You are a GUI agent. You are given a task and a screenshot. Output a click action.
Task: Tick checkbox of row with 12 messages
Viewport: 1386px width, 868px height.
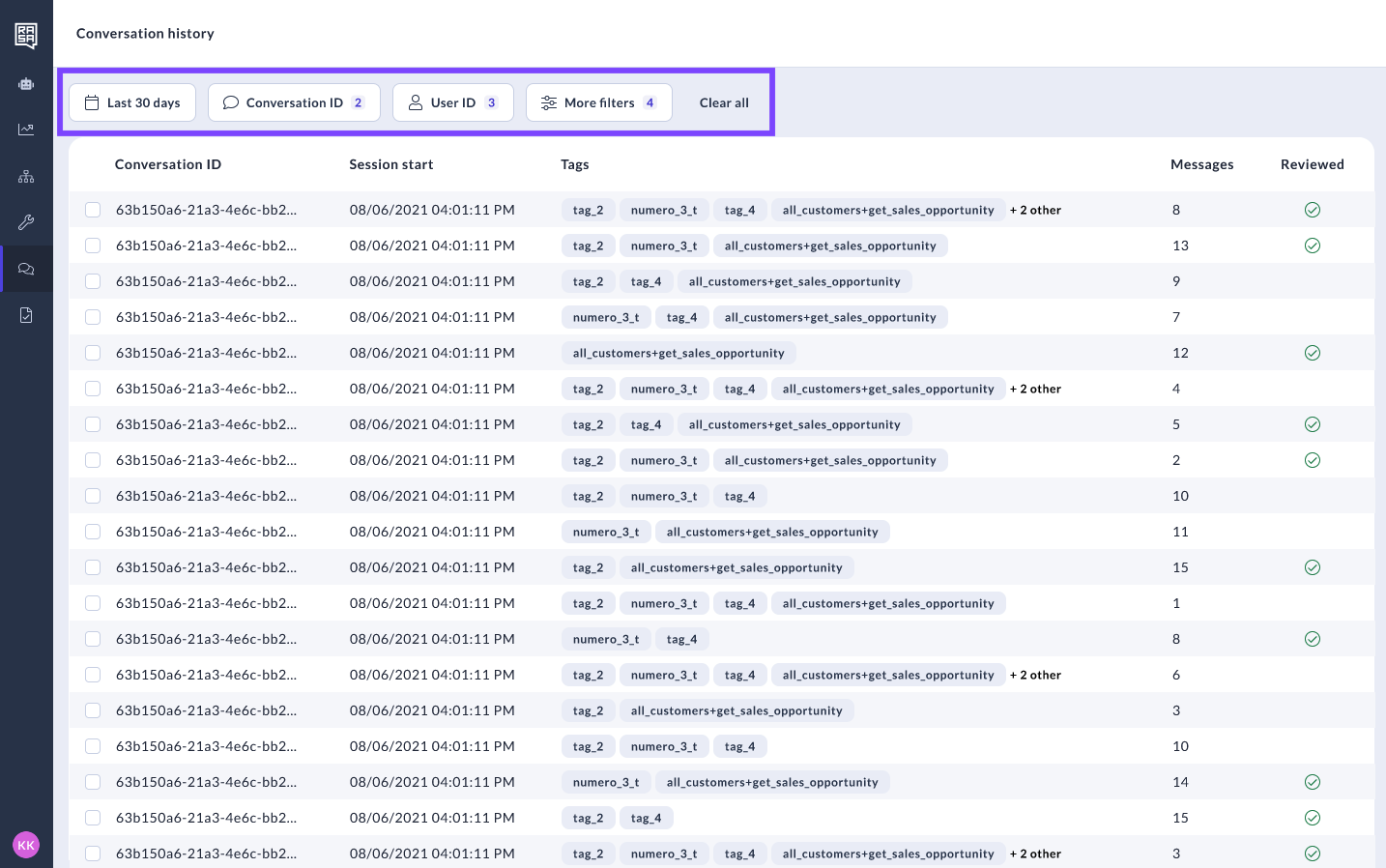pos(93,353)
